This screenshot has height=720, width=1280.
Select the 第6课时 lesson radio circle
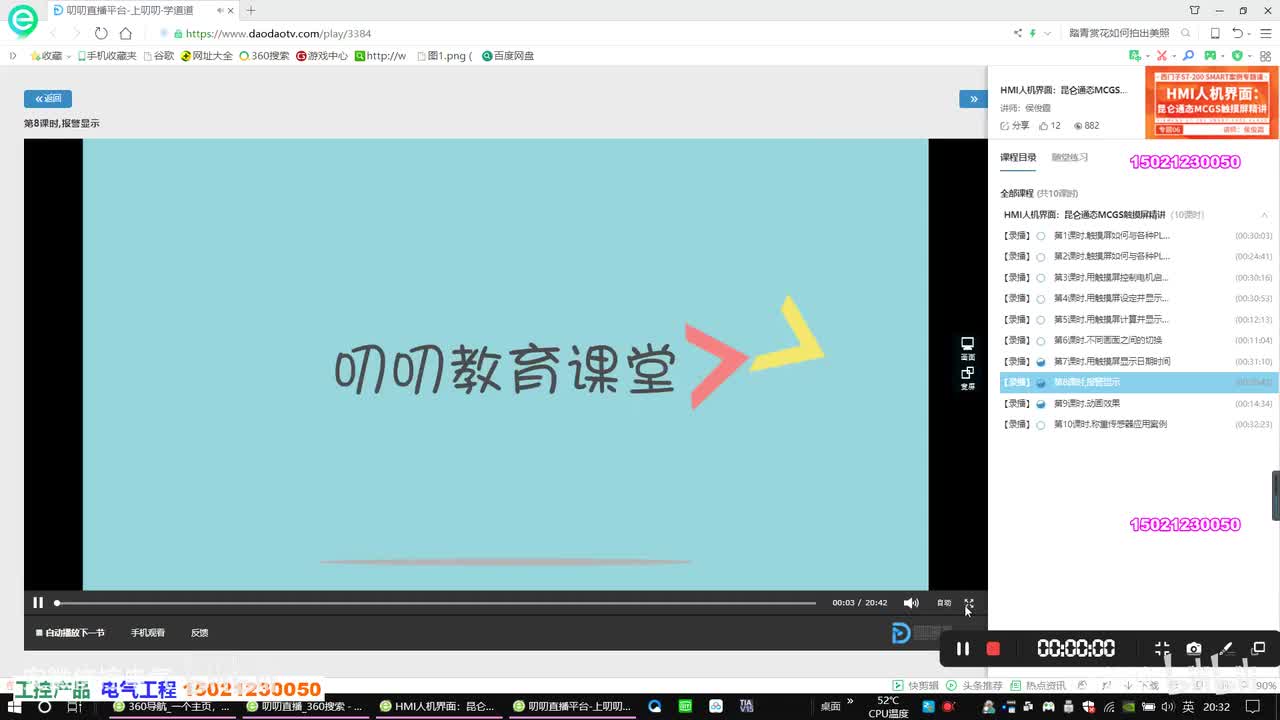point(1041,341)
